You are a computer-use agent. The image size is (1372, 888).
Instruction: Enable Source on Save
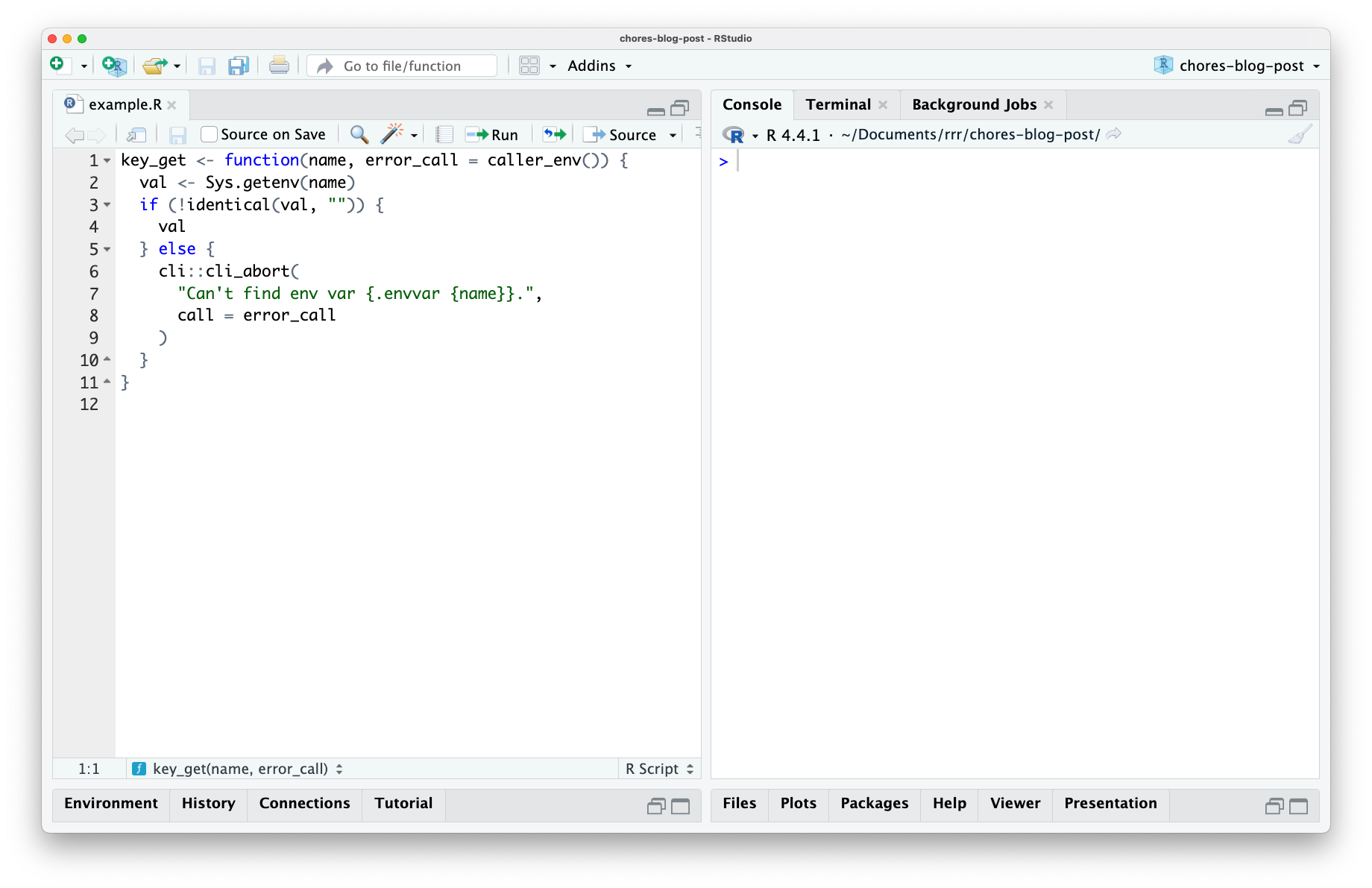(x=208, y=134)
